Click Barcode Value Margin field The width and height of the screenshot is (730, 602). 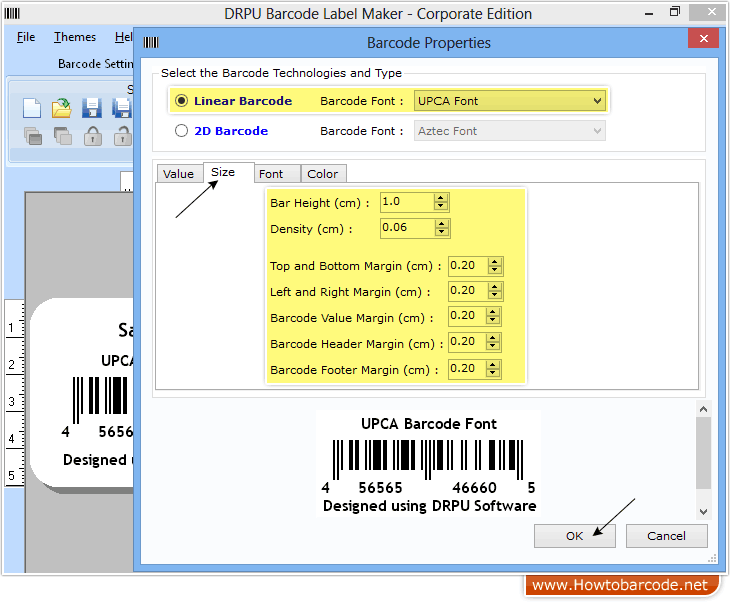(x=467, y=316)
